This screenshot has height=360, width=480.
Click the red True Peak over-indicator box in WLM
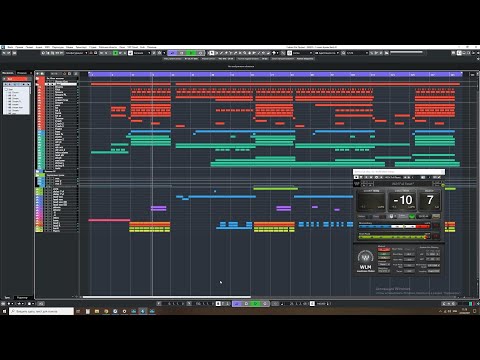[x=436, y=236]
